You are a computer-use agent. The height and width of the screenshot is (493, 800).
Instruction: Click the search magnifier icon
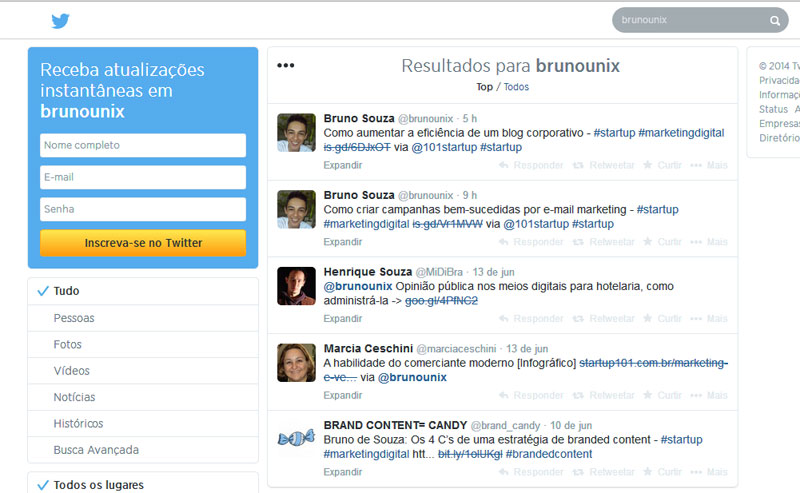pyautogui.click(x=775, y=20)
